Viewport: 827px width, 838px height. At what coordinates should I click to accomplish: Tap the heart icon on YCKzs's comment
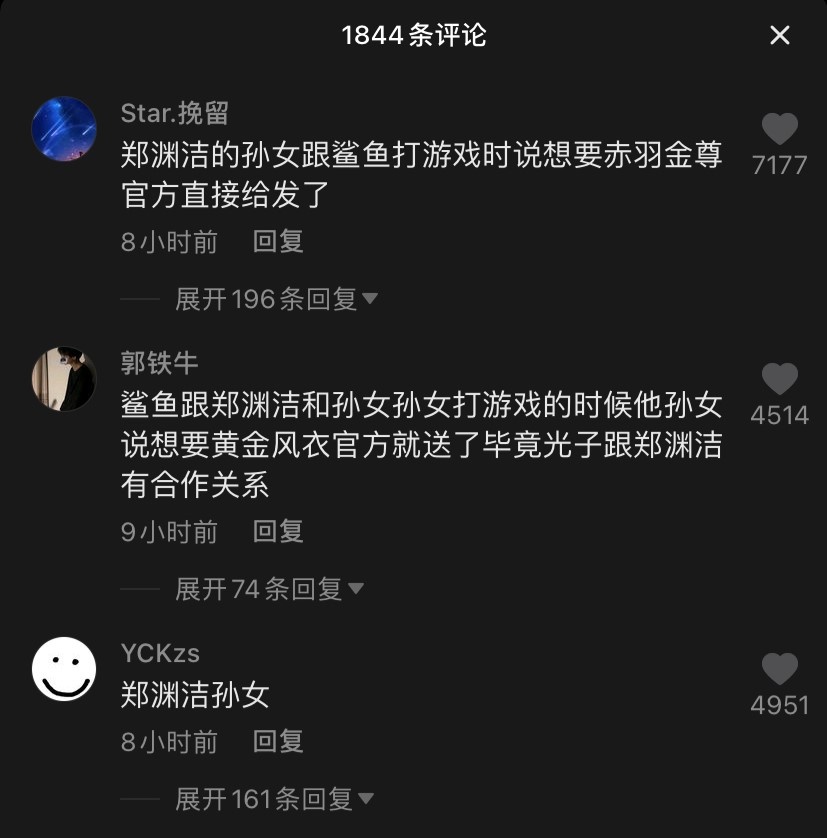[779, 669]
